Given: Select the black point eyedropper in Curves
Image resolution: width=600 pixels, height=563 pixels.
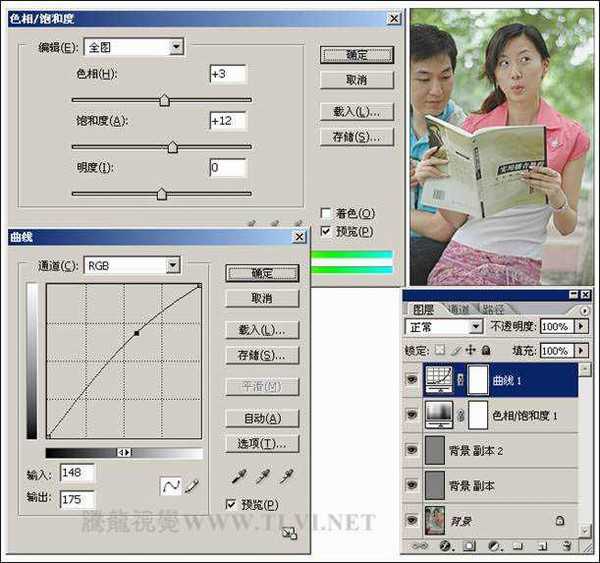Looking at the screenshot, I should coord(236,477).
